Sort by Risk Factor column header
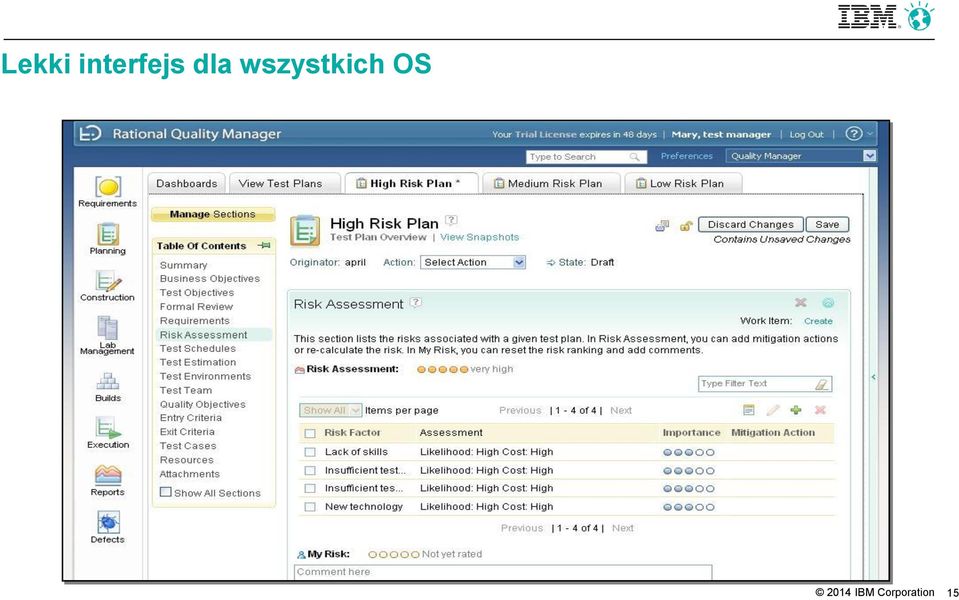959x600 pixels. [x=352, y=433]
